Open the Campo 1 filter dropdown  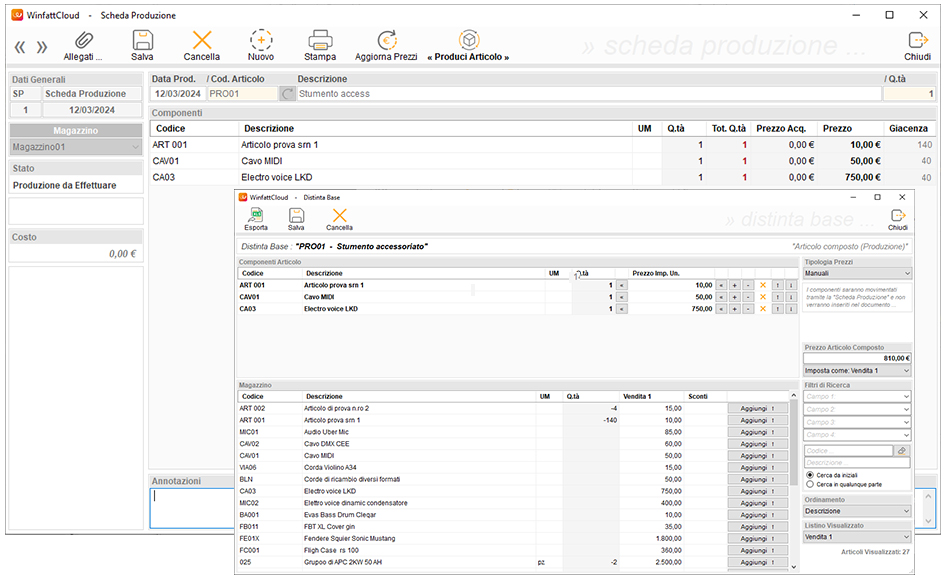(856, 396)
